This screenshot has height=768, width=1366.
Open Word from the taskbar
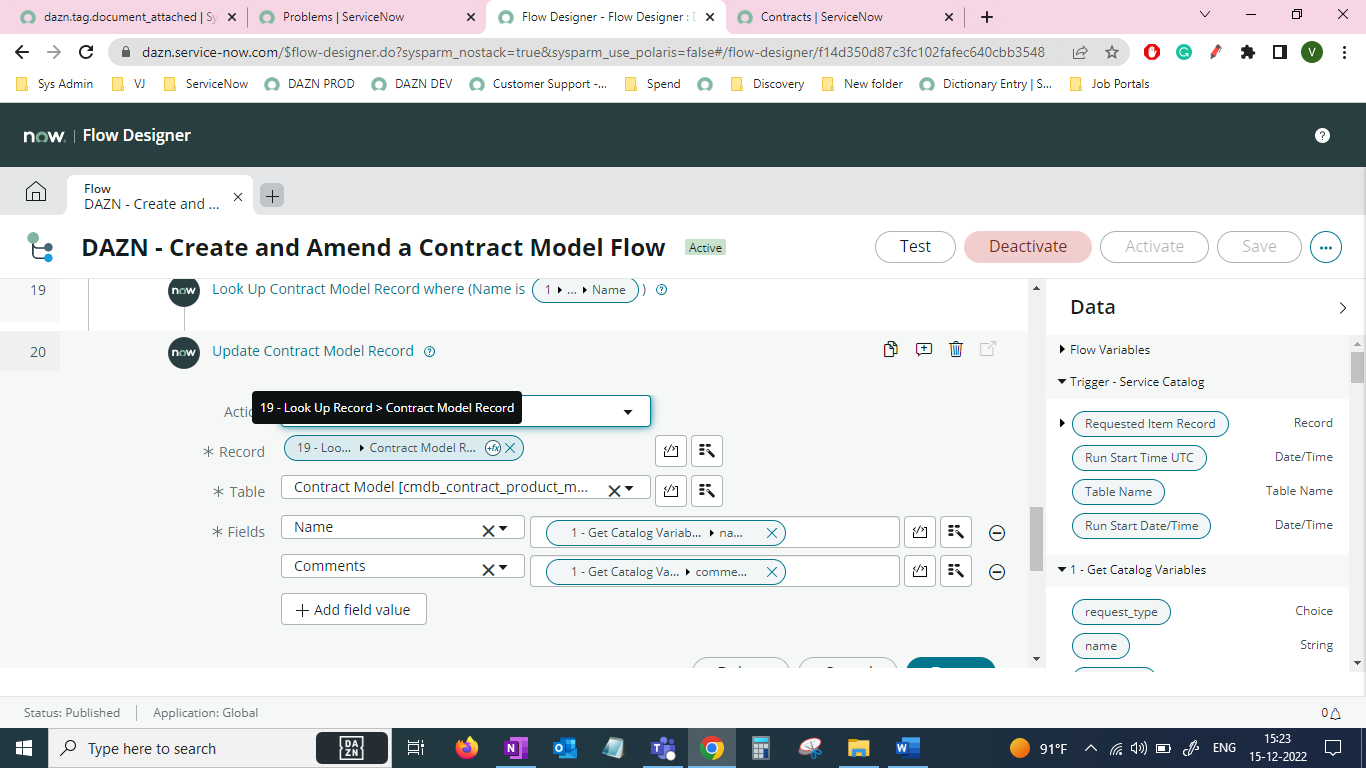pyautogui.click(x=907, y=748)
